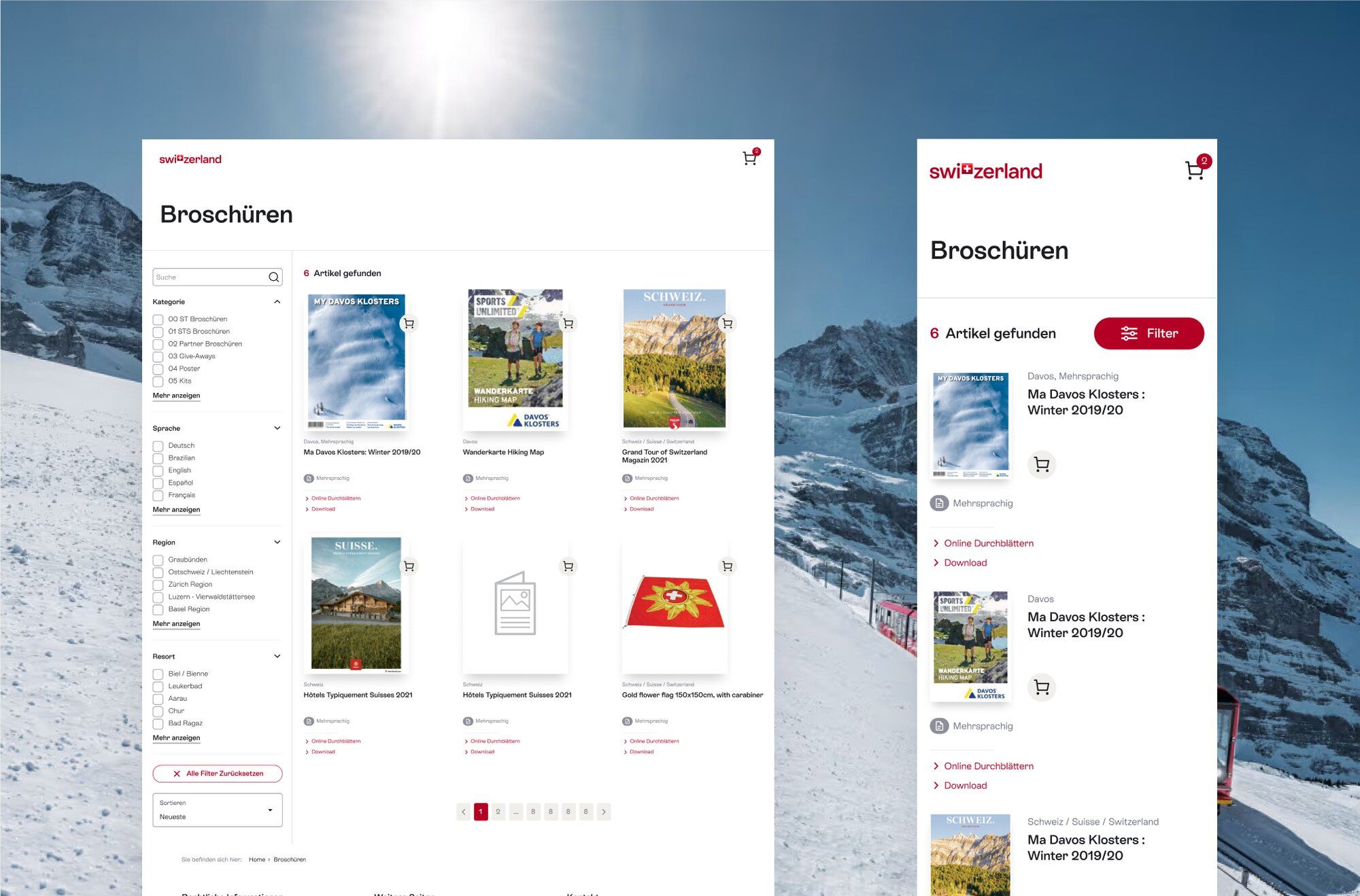Go to page 2 in pagination
This screenshot has width=1360, height=896.
498,812
